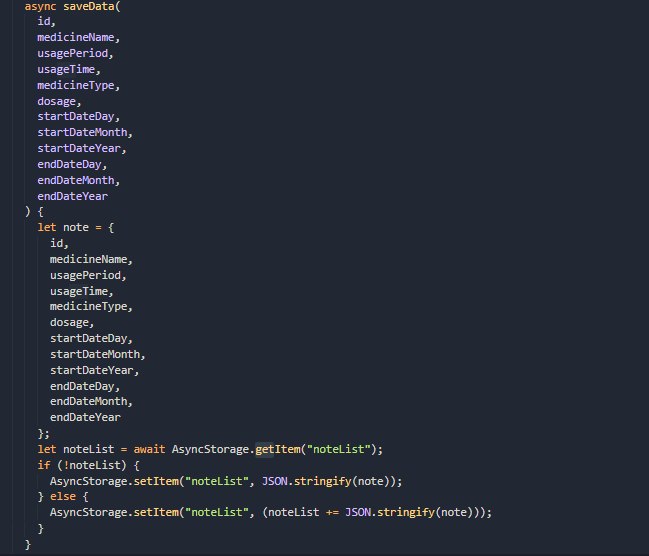Select startDateDay in the parameter list
Image resolution: width=649 pixels, height=556 pixels.
tap(76, 116)
